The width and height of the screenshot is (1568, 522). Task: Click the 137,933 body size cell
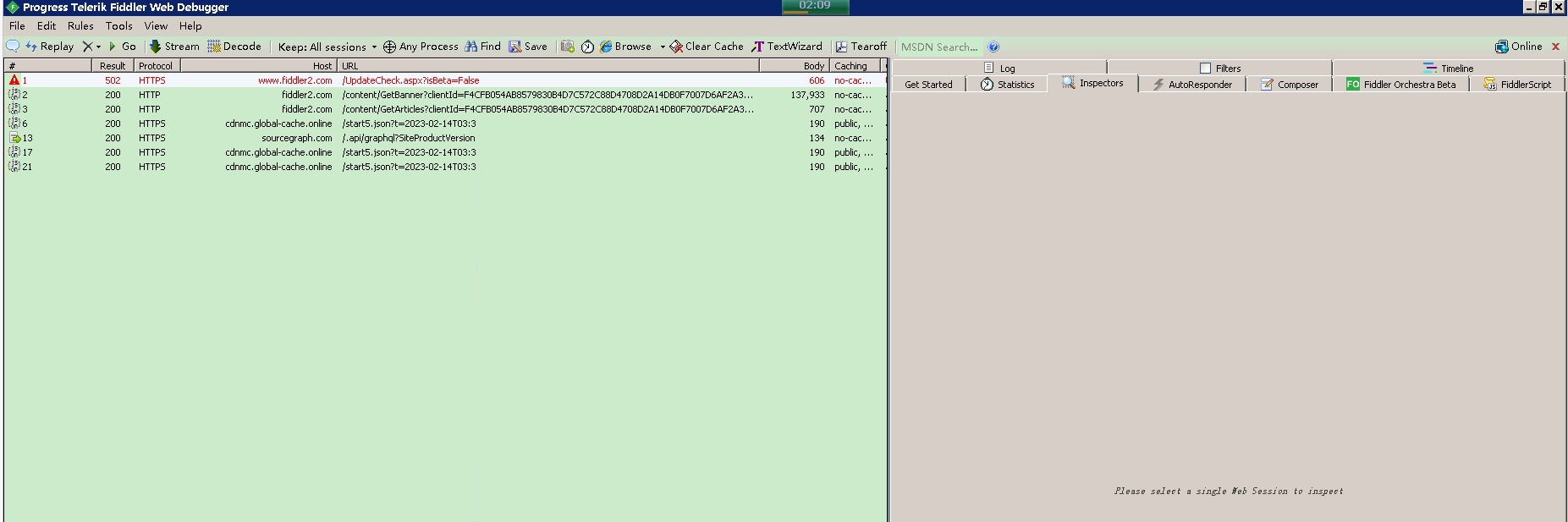[x=807, y=95]
